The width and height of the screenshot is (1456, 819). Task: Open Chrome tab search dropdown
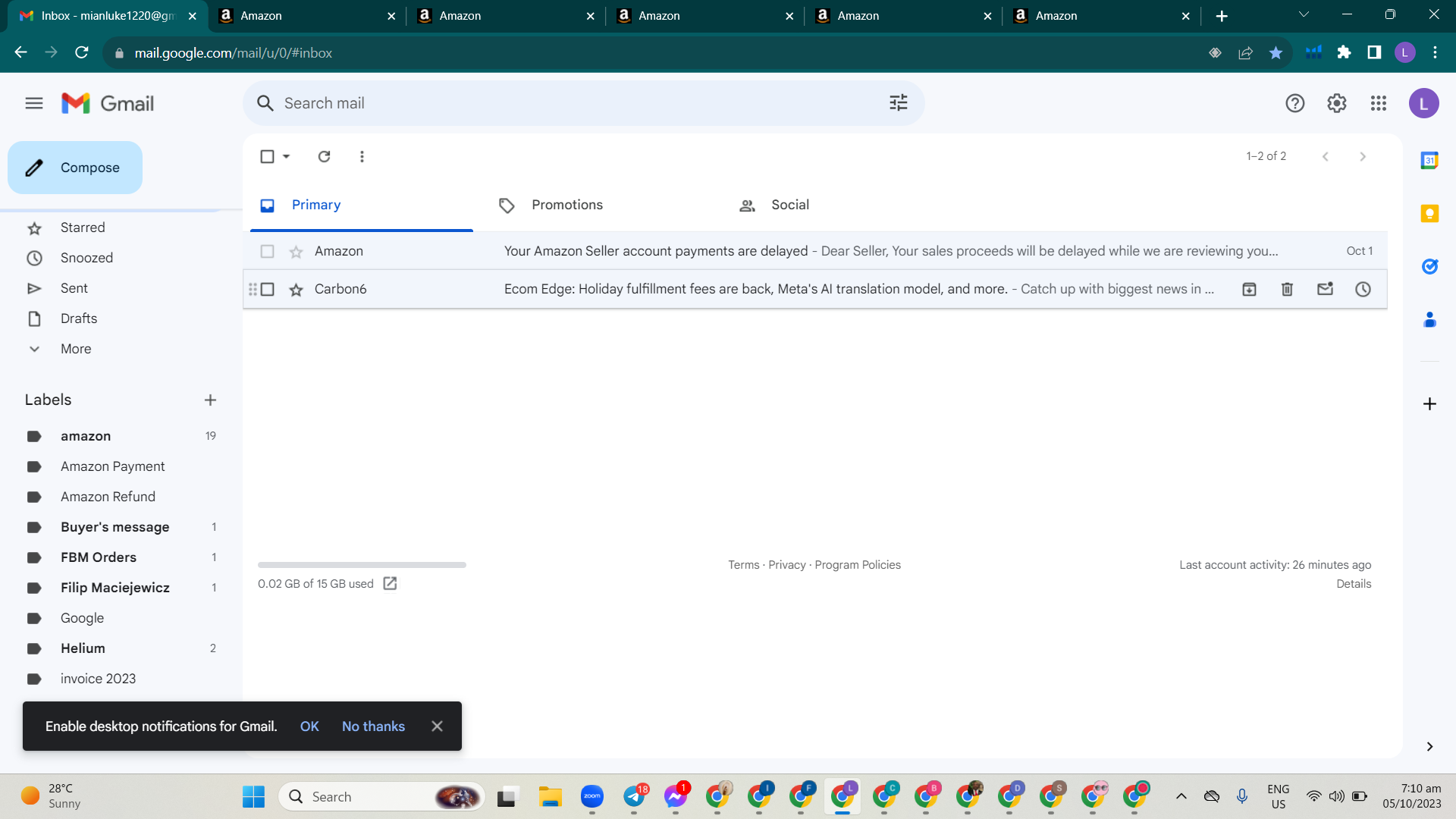tap(1304, 15)
